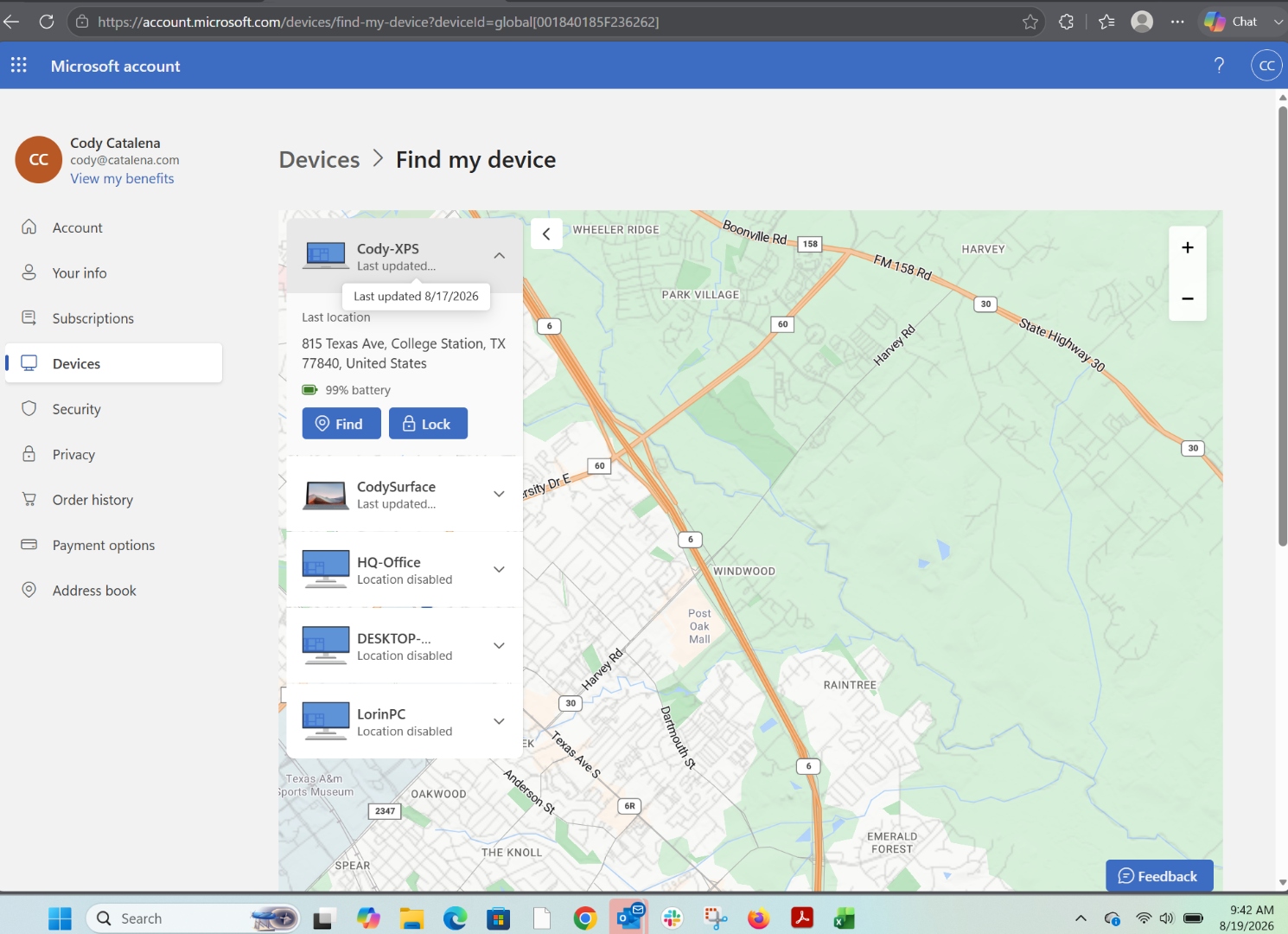The height and width of the screenshot is (934, 1288).
Task: Add page to favorites star icon
Action: 1030,22
